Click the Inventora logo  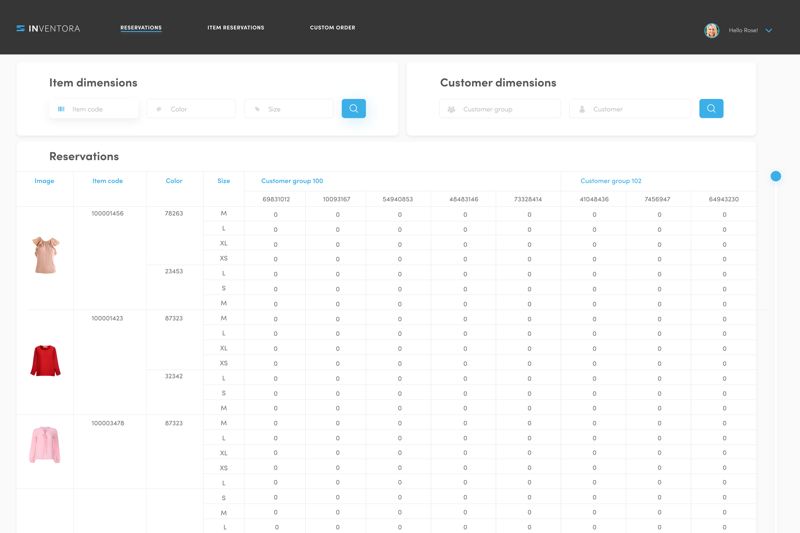click(x=48, y=29)
